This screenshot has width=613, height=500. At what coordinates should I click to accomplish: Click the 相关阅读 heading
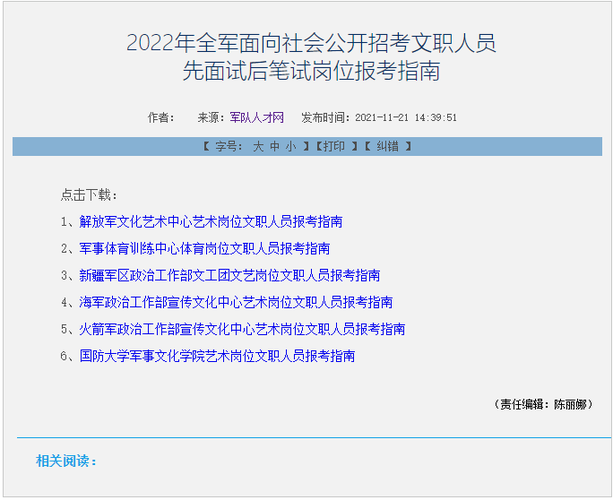66,461
